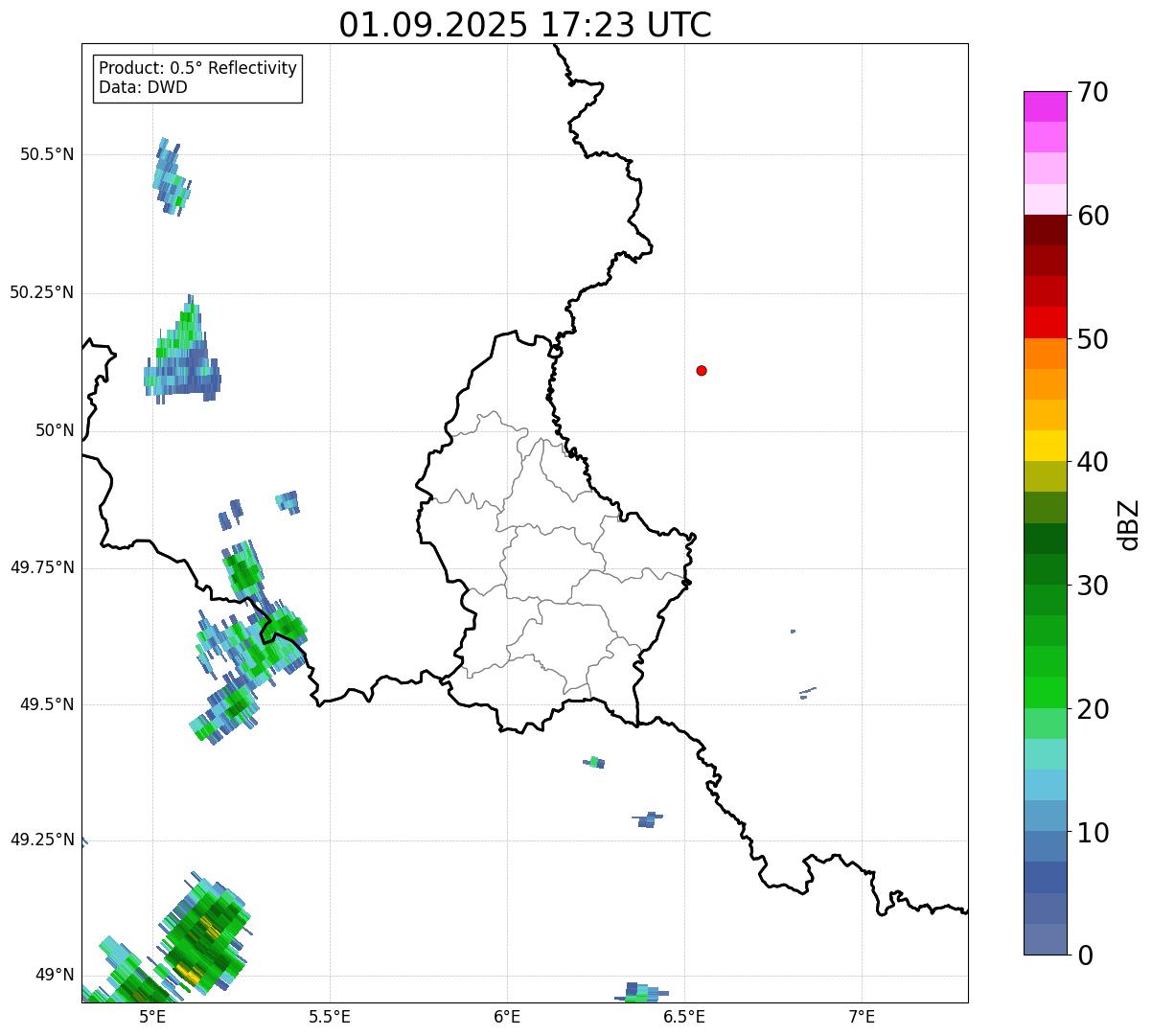This screenshot has width=1152, height=1036.
Task: Click the 49.25°N latitude label
Action: tap(42, 840)
